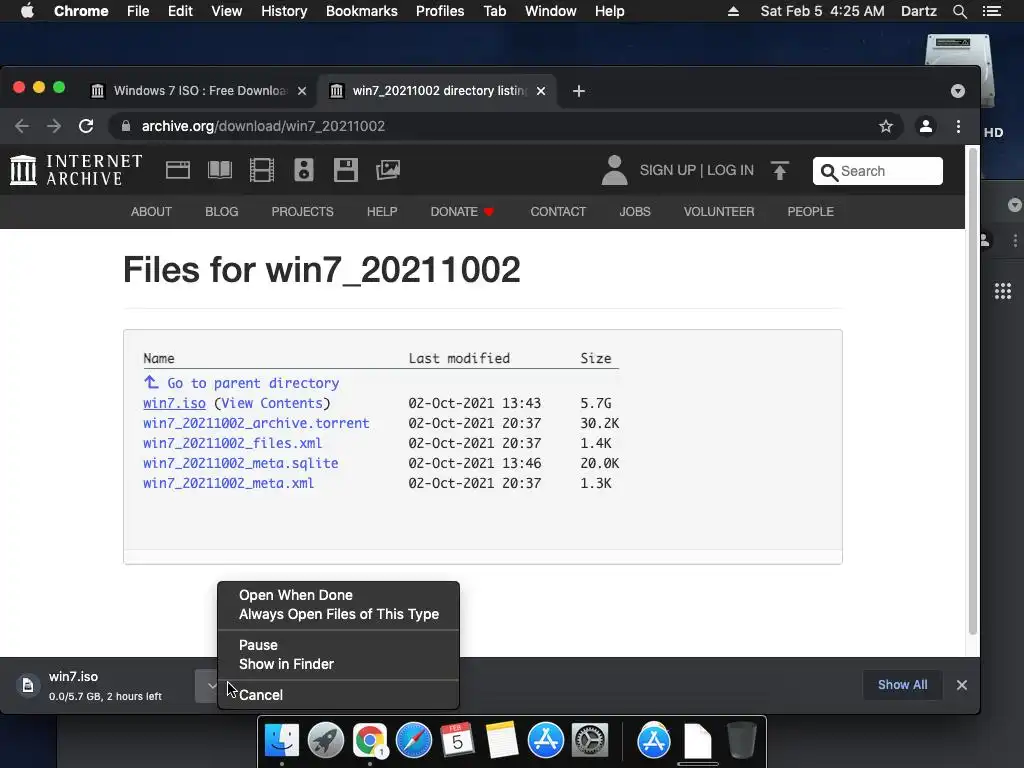Close the downloads bar
This screenshot has height=768, width=1024.
(961, 685)
